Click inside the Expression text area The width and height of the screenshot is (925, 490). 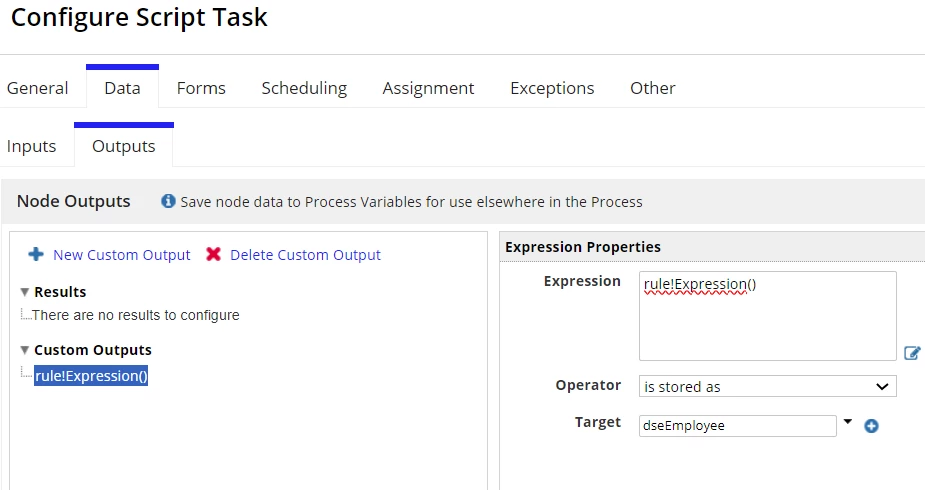(767, 316)
